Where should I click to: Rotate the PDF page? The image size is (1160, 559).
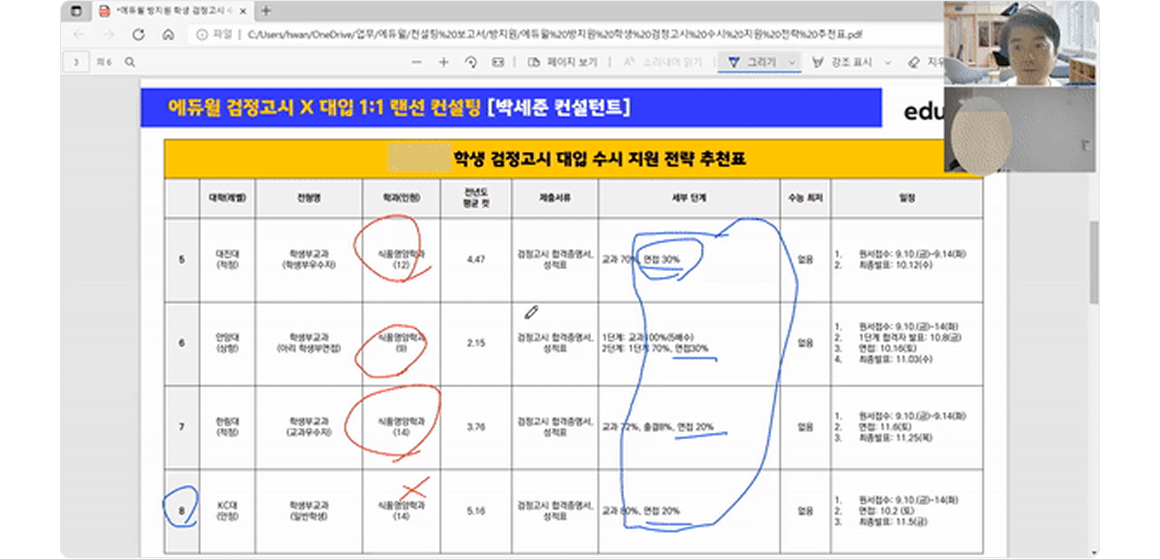(x=471, y=62)
